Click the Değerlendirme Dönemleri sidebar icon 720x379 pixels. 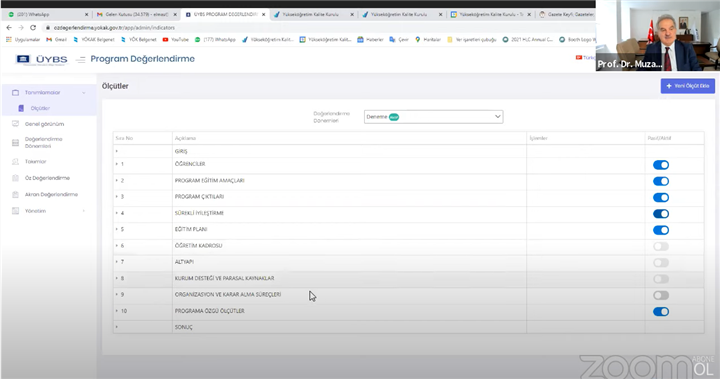click(x=16, y=143)
